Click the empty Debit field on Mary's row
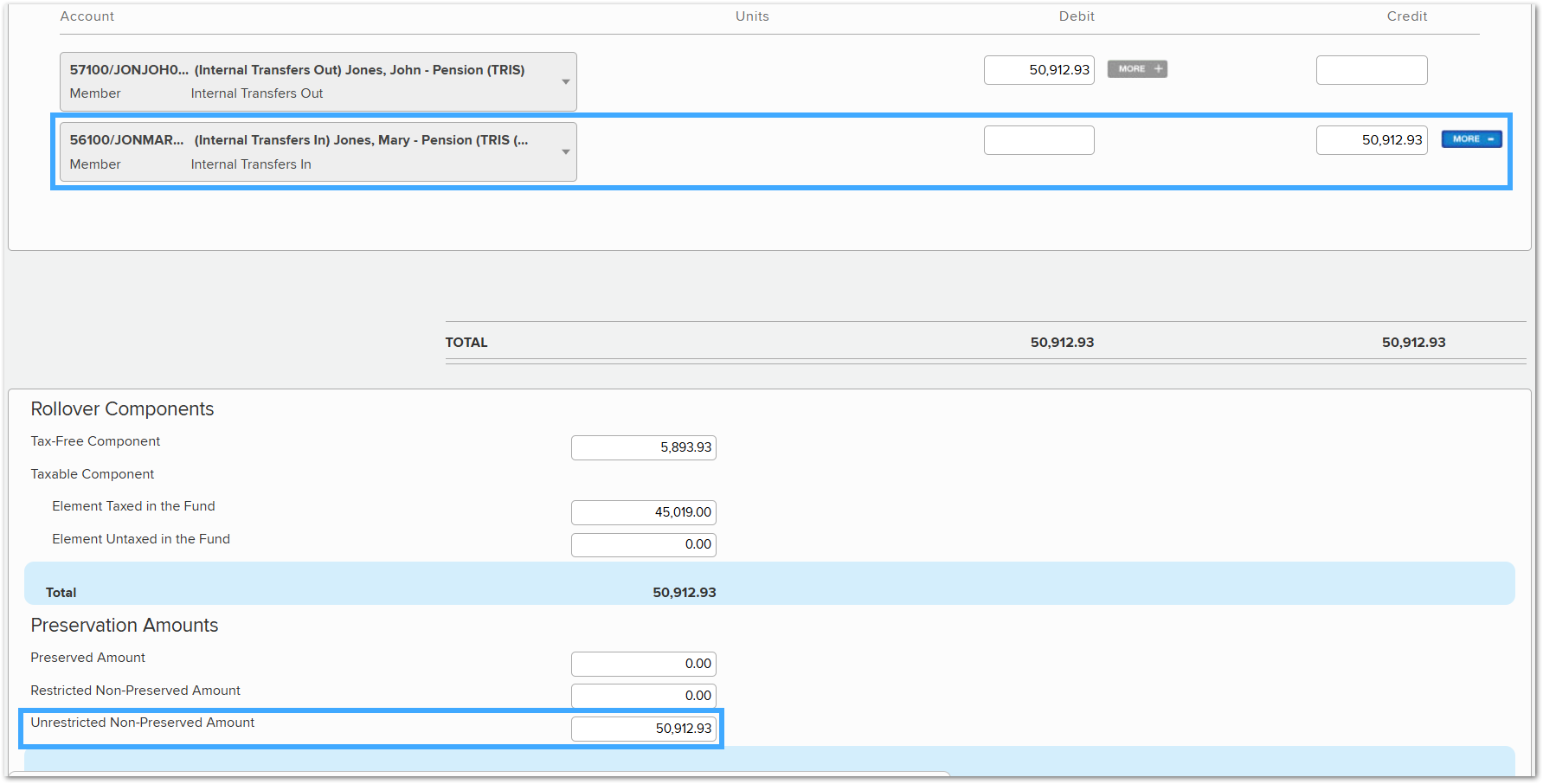1543x784 pixels. (1038, 139)
